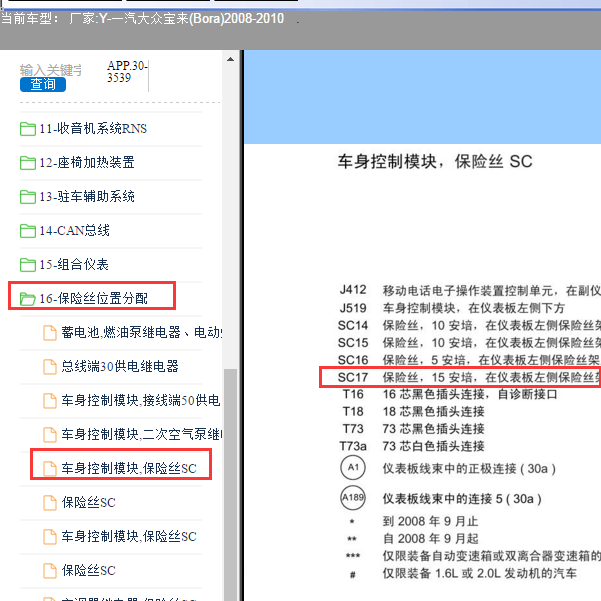Click the 仪表板线束中的正极连接 (30a) text

tap(469, 469)
